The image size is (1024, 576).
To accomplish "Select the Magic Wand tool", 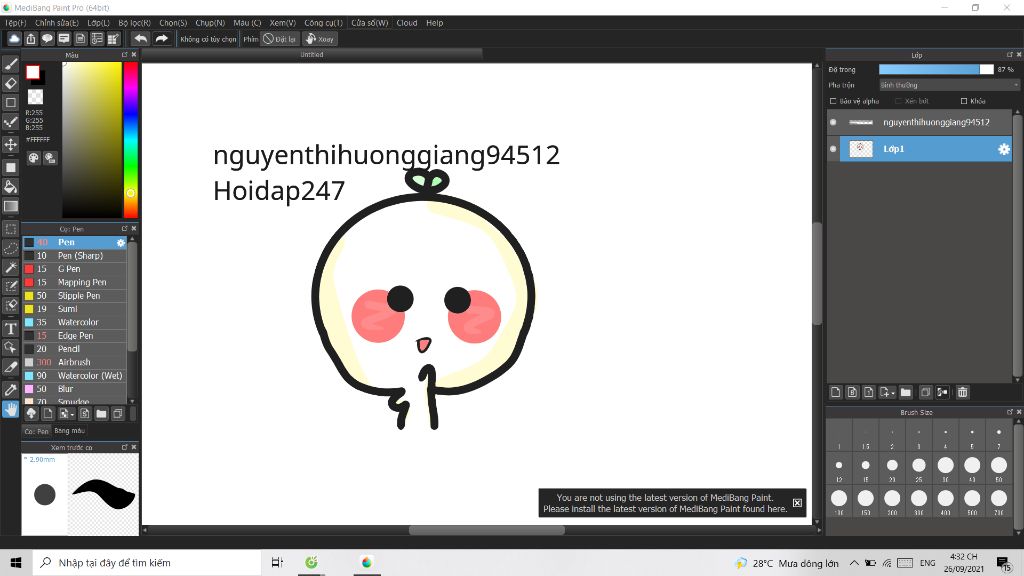I will (x=10, y=267).
